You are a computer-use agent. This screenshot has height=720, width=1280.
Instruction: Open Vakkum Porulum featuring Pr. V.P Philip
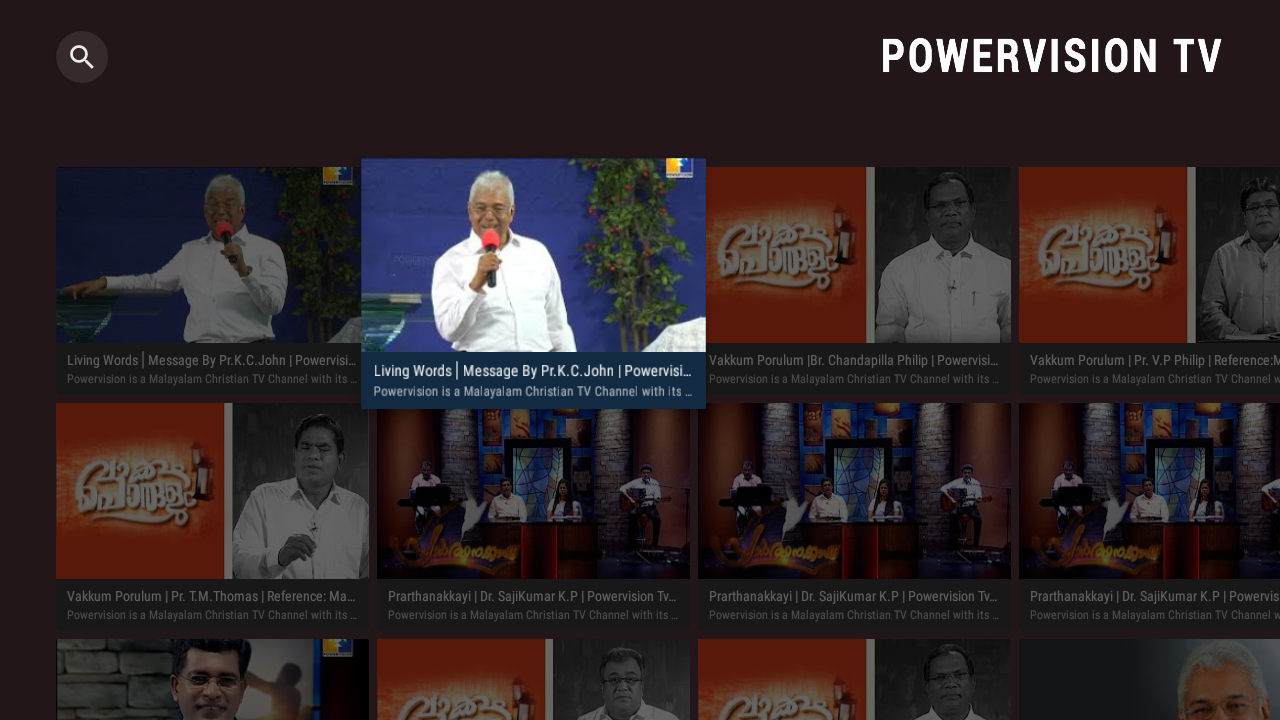1148,255
